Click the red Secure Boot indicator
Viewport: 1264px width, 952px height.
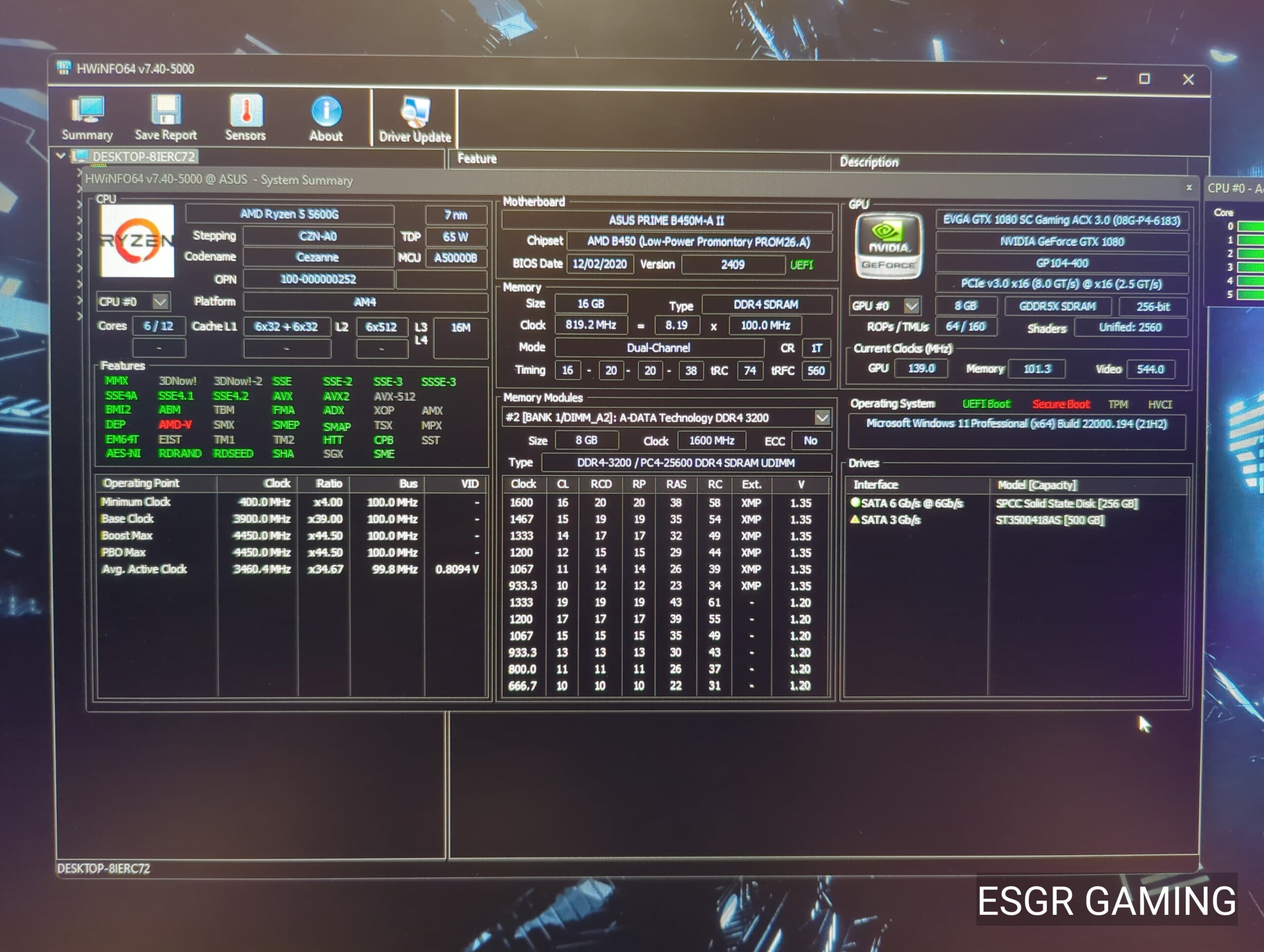(x=1061, y=404)
